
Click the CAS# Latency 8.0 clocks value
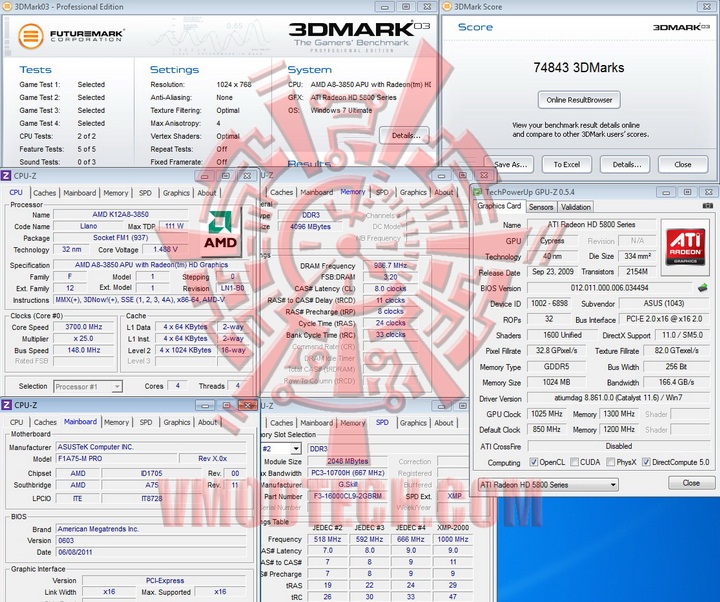pyautogui.click(x=390, y=288)
